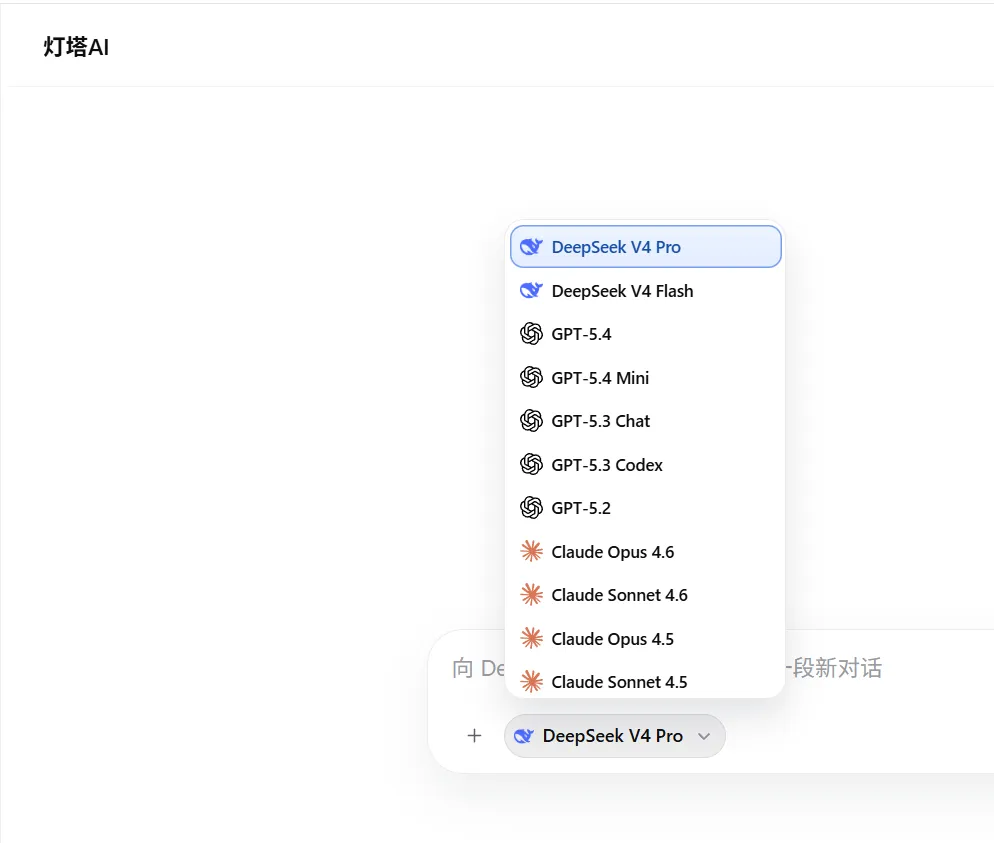Viewport: 994px width, 843px height.
Task: Select GPT-5.3 Codex option
Action: (645, 465)
